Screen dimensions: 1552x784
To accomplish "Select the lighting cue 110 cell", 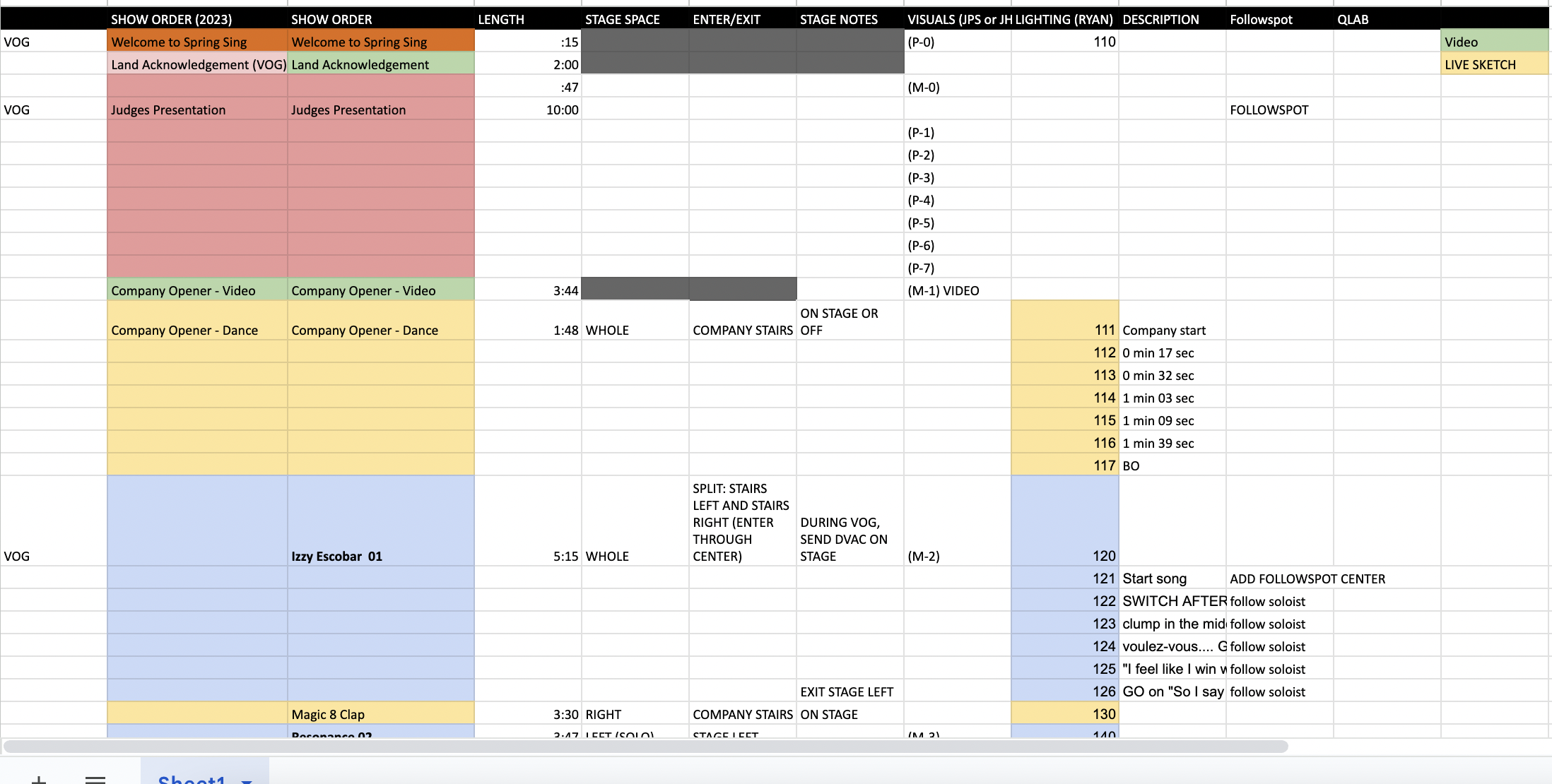I will coord(1064,41).
